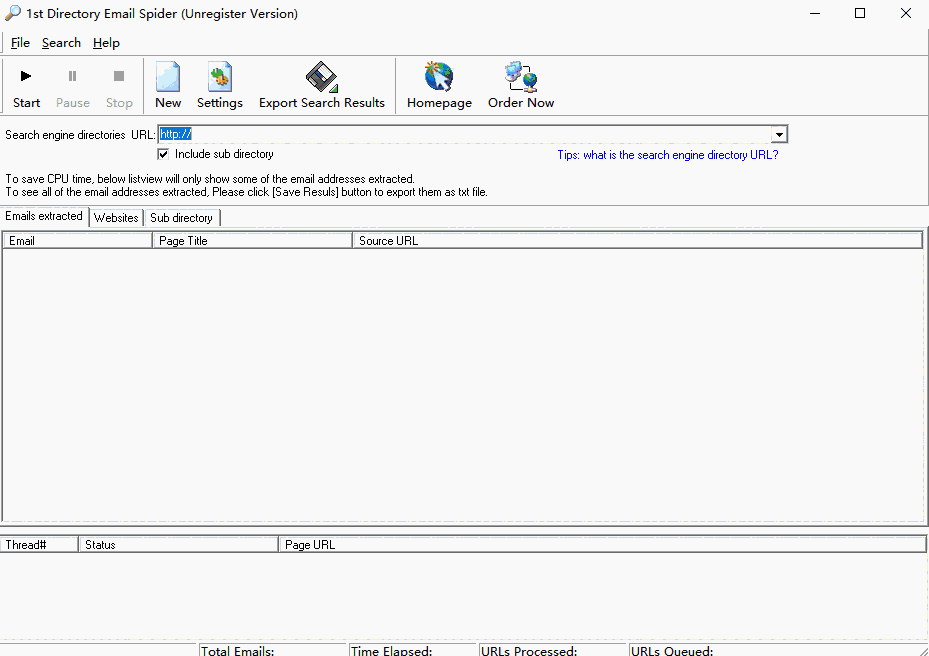
Task: Open the Search menu
Action: (61, 43)
